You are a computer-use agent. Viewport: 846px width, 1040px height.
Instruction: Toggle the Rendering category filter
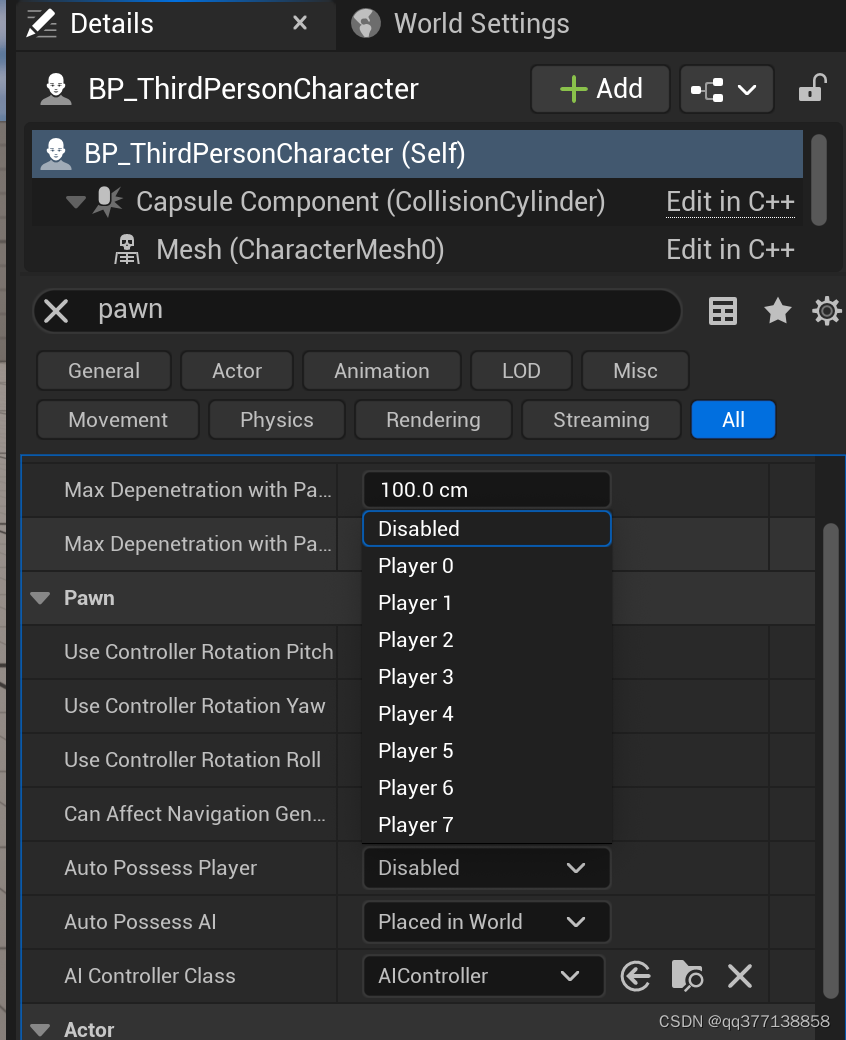click(x=434, y=420)
